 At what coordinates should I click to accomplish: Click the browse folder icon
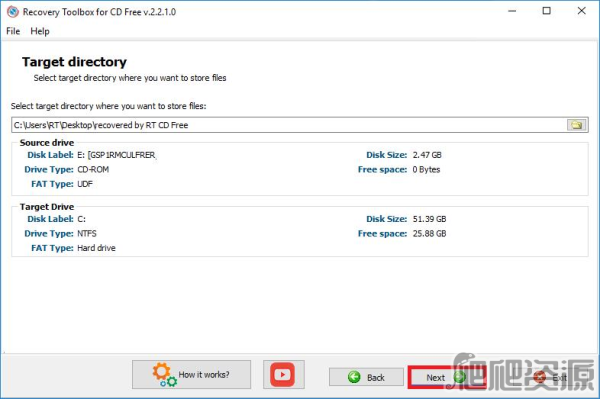tap(576, 125)
